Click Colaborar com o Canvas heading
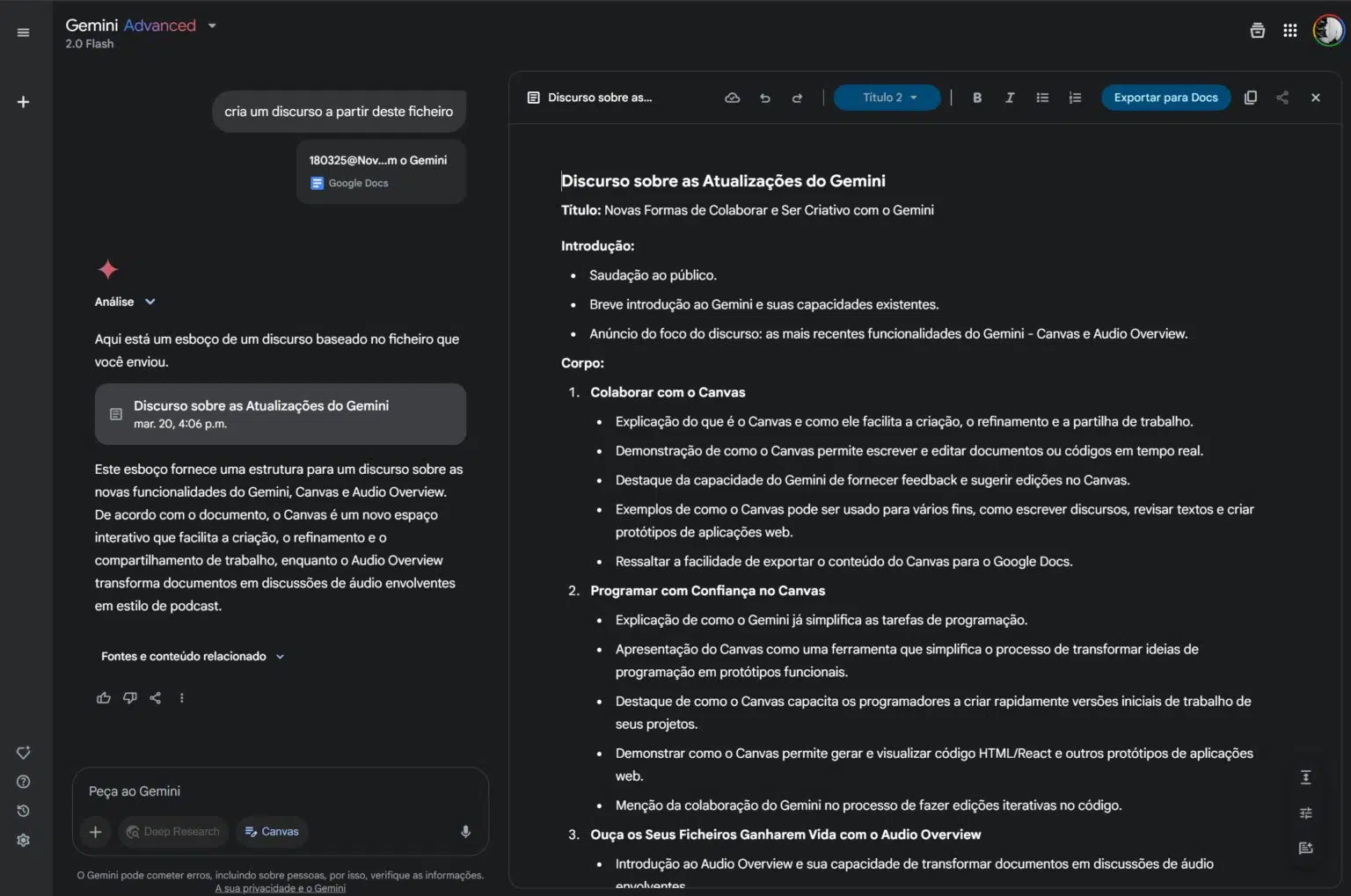The width and height of the screenshot is (1351, 896). pyautogui.click(x=668, y=392)
